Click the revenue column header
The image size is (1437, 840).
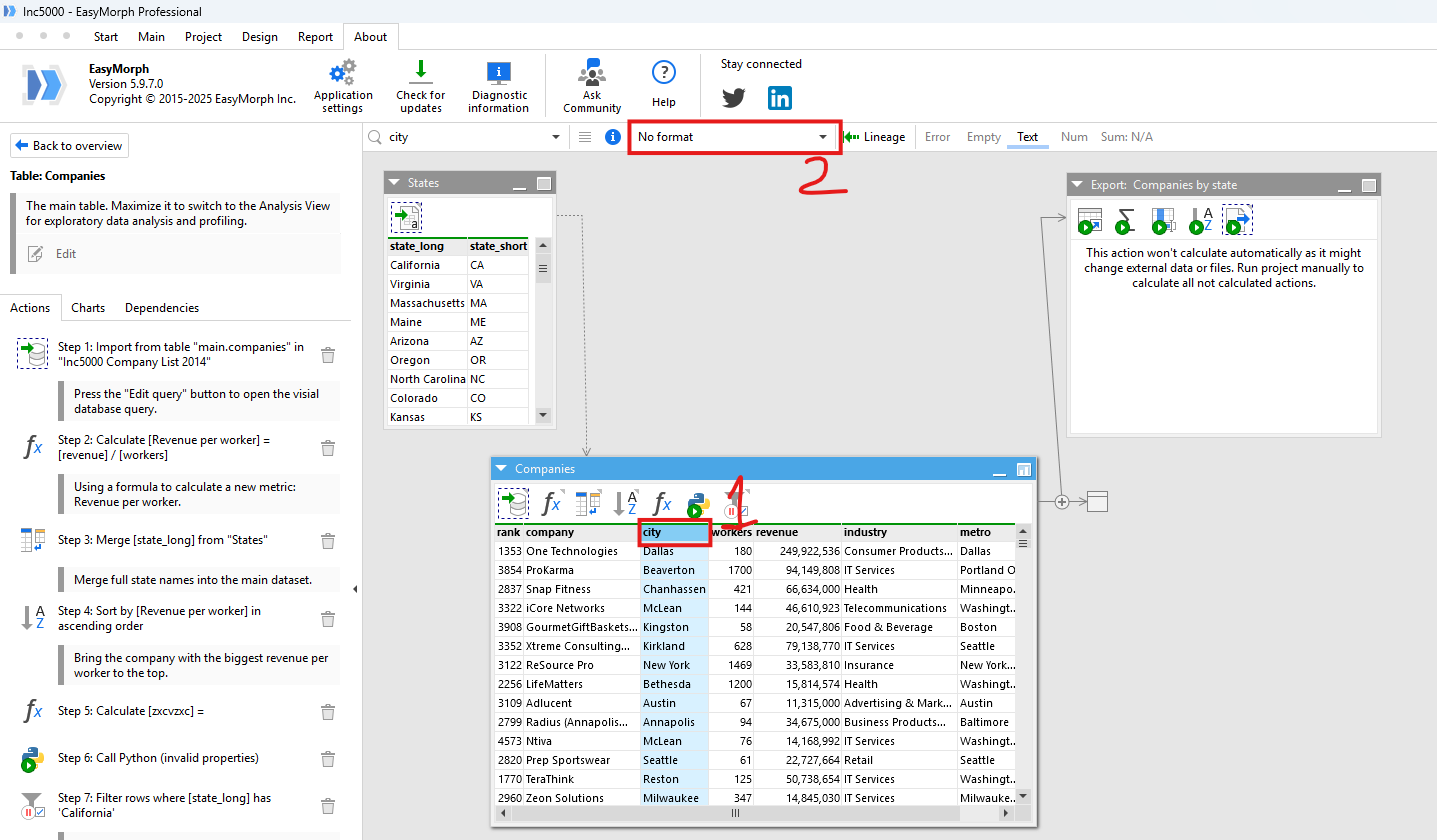pyautogui.click(x=797, y=532)
